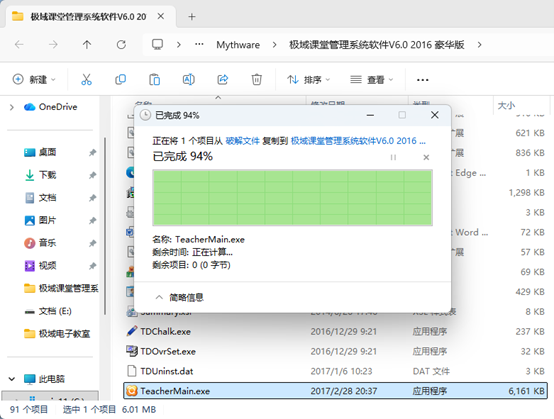Show hidden breadcrumb path ellipsis

199,45
